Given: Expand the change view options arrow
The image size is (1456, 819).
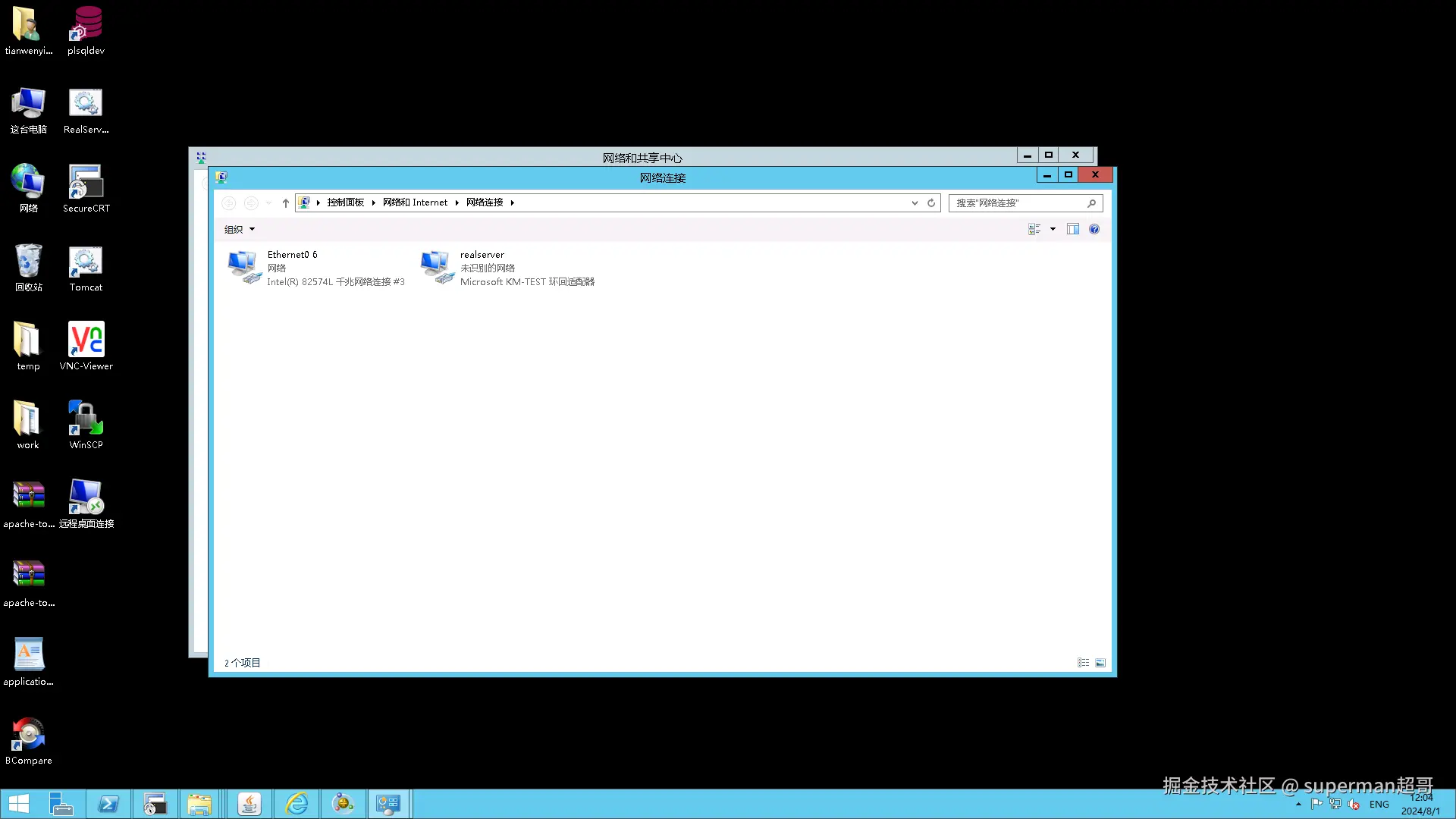Looking at the screenshot, I should point(1053,229).
